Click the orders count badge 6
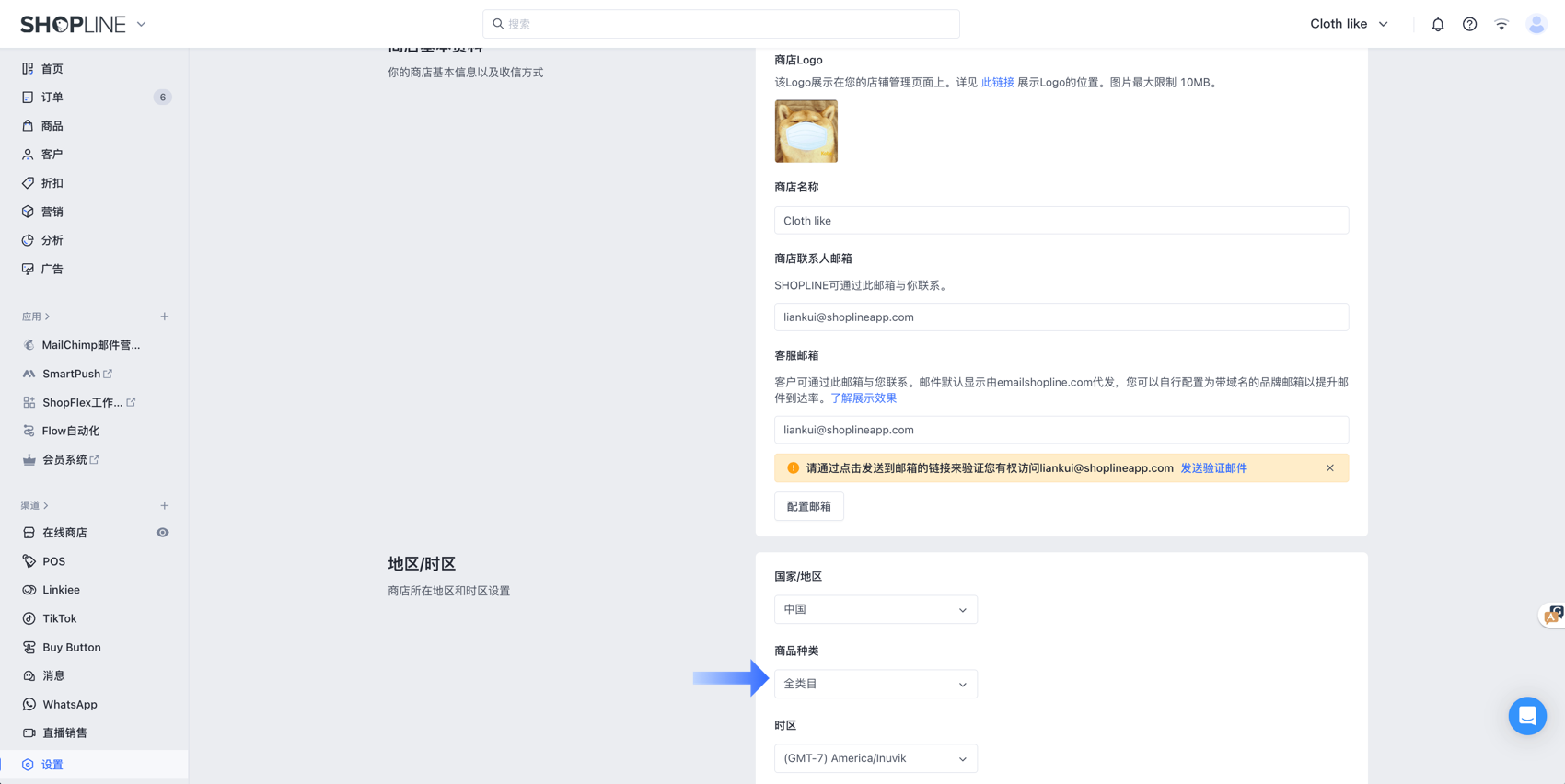The image size is (1565, 784). coord(163,98)
